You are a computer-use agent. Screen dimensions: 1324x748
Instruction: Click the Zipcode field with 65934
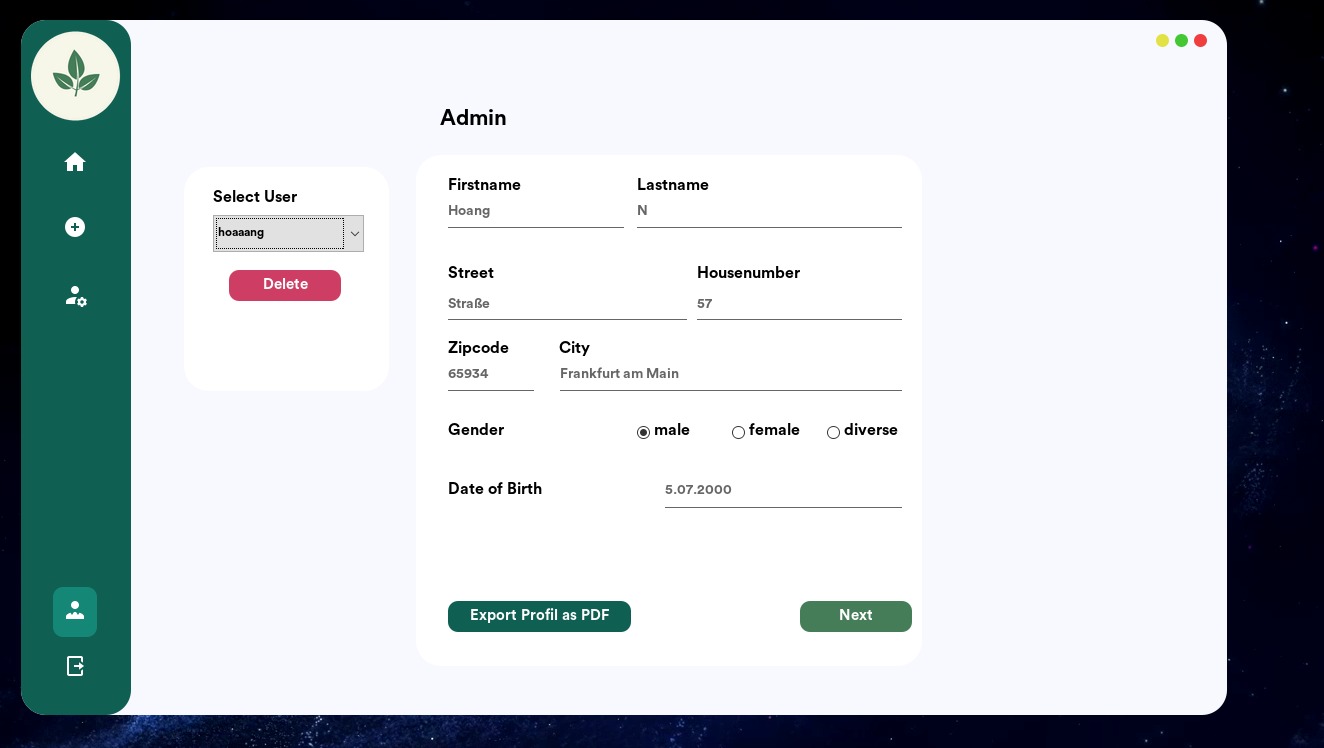(491, 374)
